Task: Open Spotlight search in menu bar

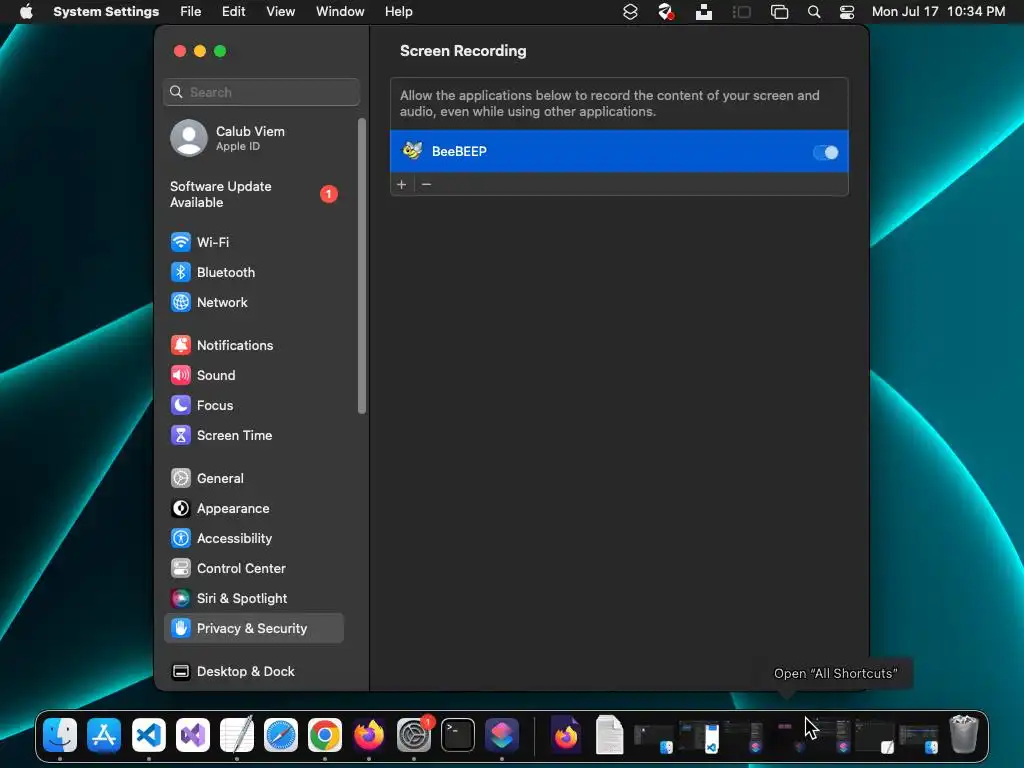Action: (x=814, y=12)
